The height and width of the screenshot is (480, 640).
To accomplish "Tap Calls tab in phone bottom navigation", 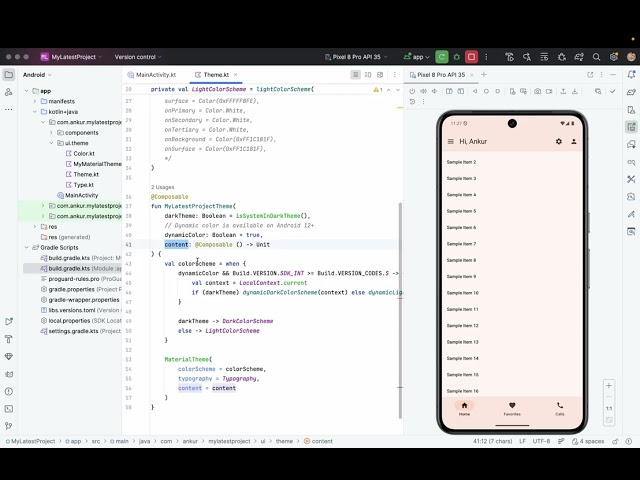I will coord(560,408).
